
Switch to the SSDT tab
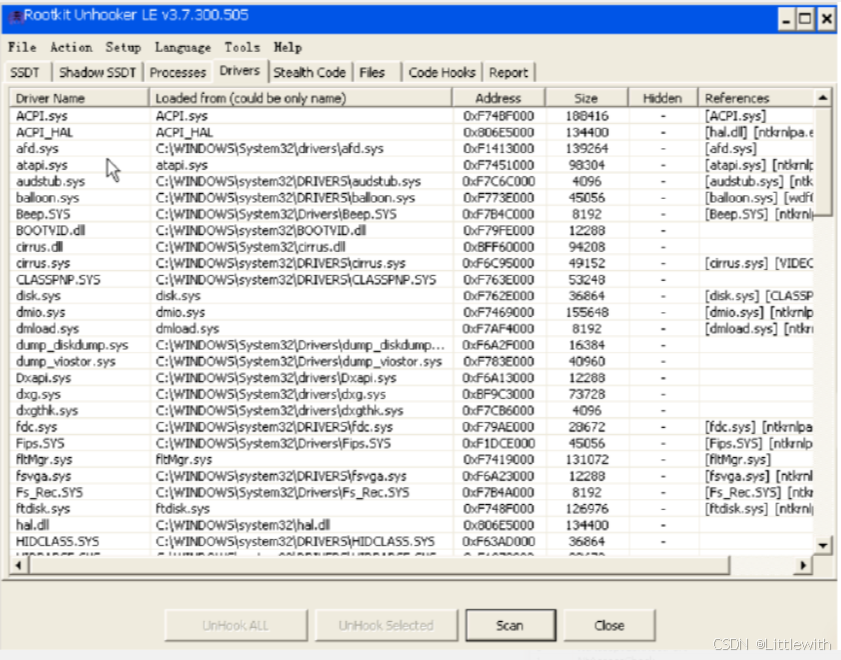[x=25, y=72]
